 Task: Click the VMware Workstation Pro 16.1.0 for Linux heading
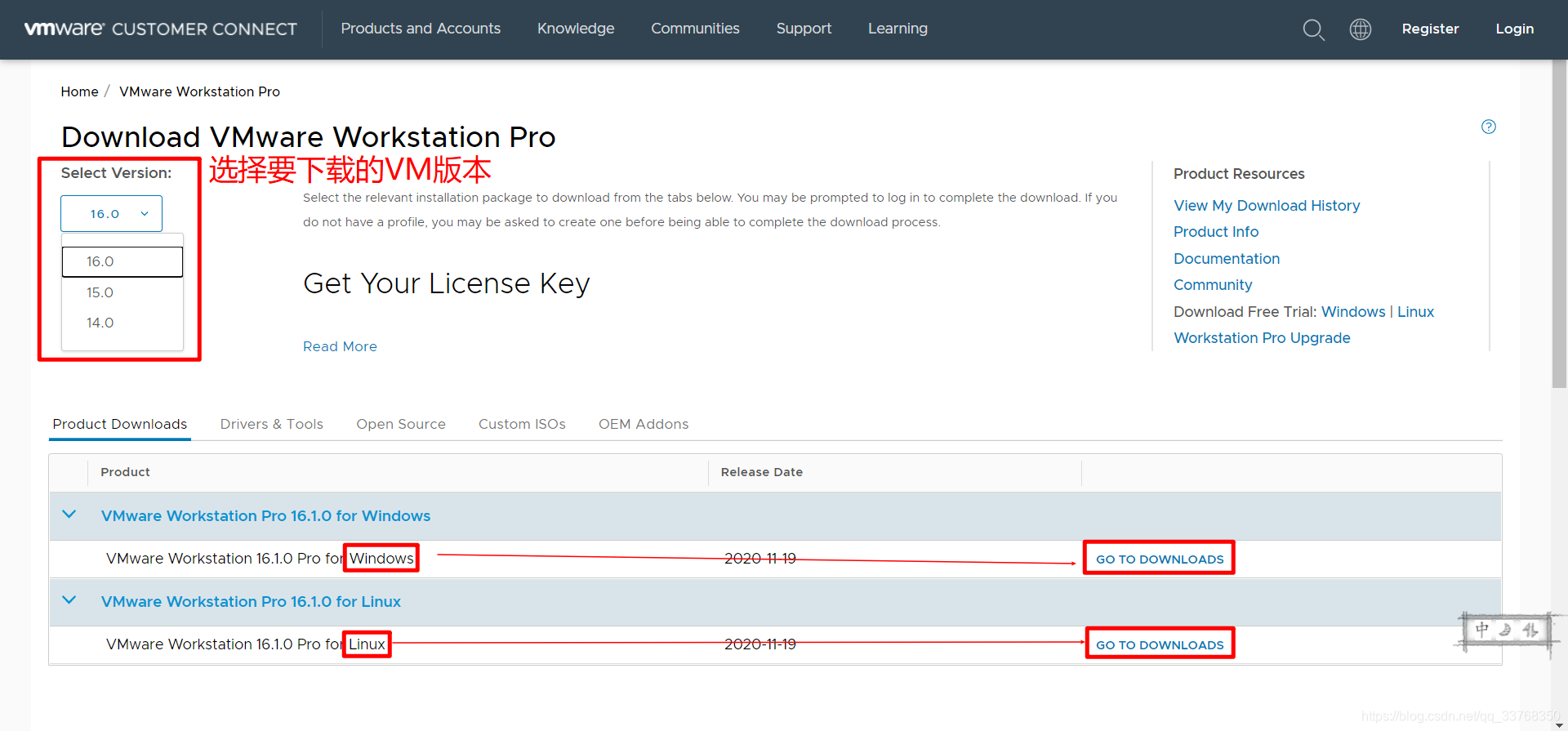[x=251, y=601]
